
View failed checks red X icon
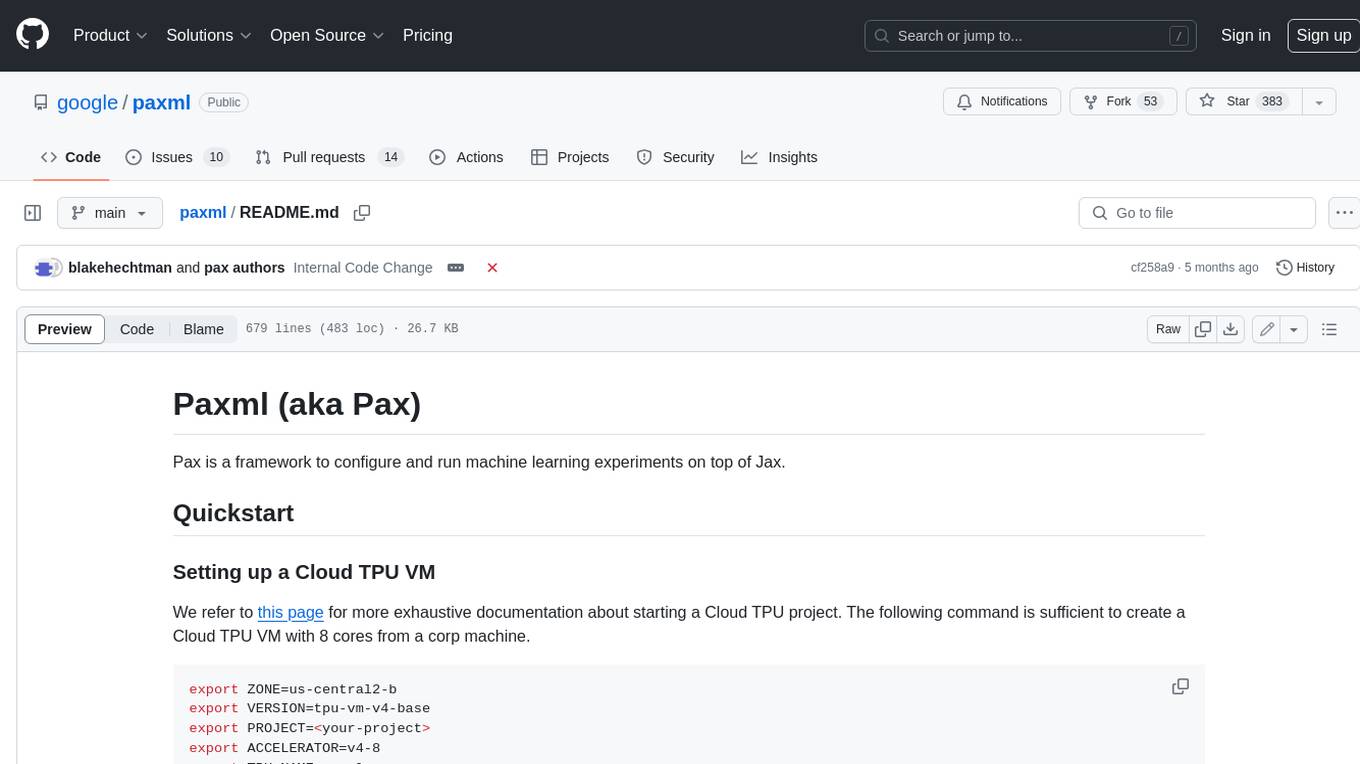coord(492,268)
